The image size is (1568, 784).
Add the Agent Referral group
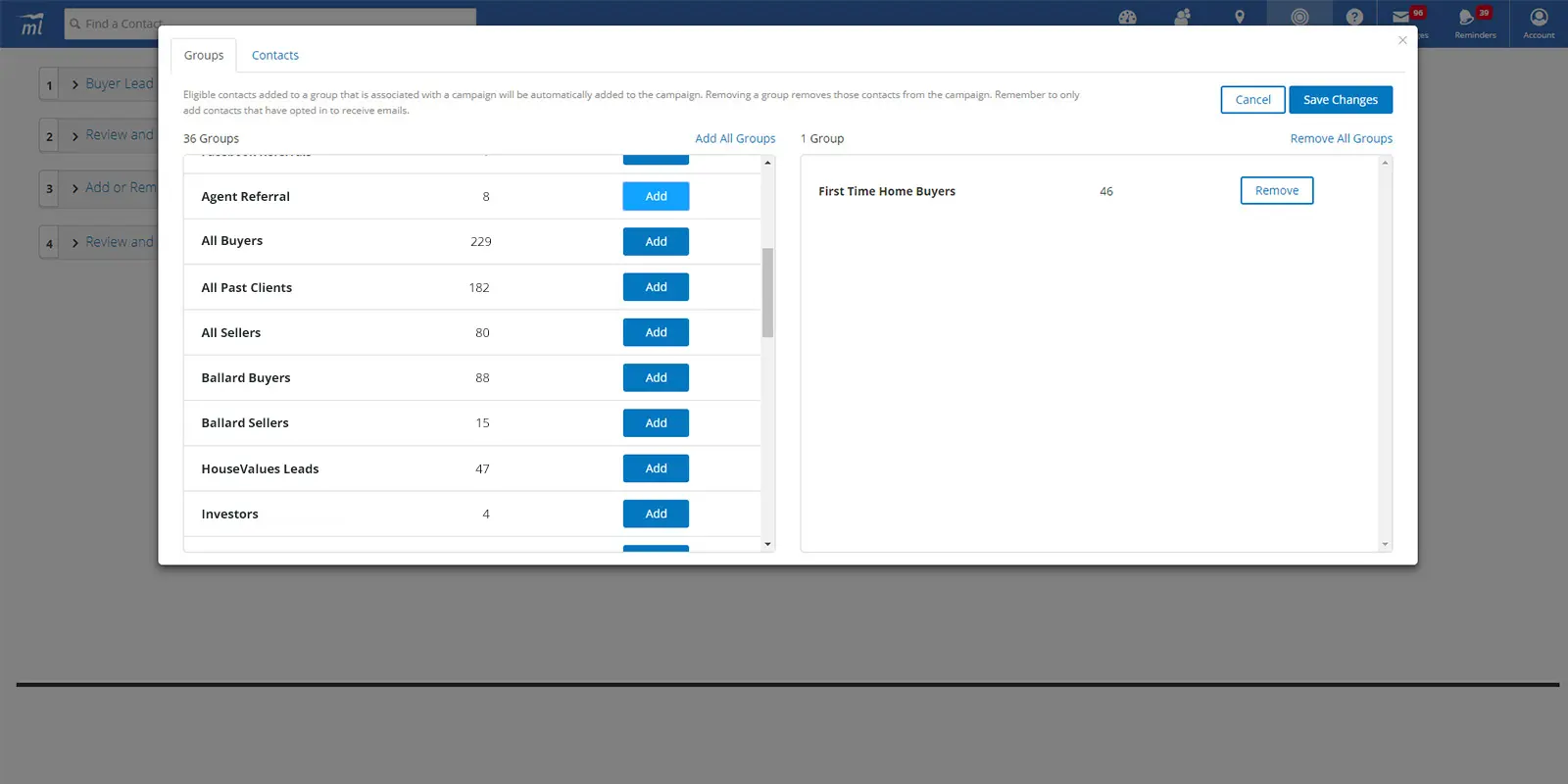[x=656, y=196]
